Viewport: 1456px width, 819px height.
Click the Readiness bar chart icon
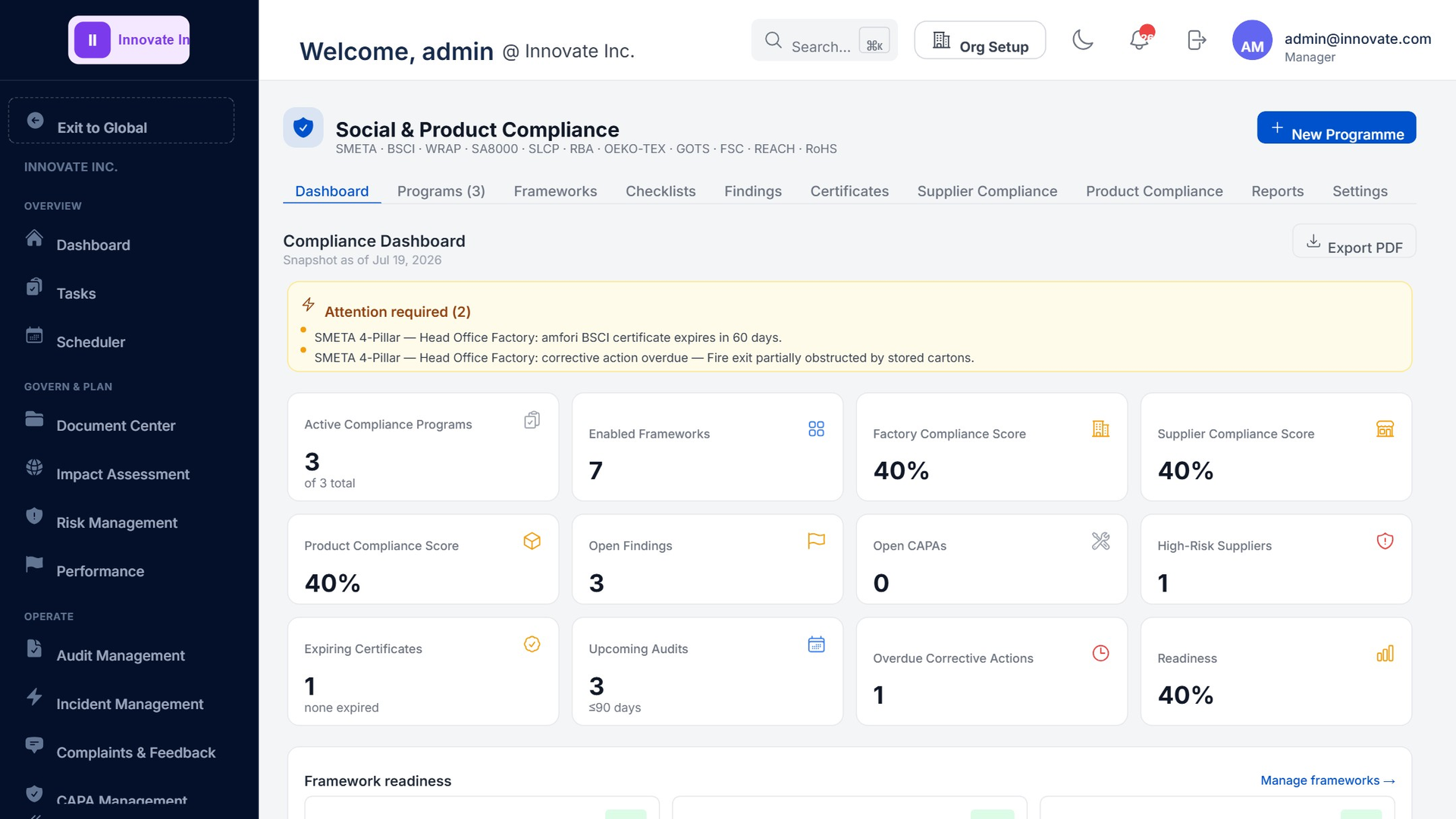(x=1385, y=653)
